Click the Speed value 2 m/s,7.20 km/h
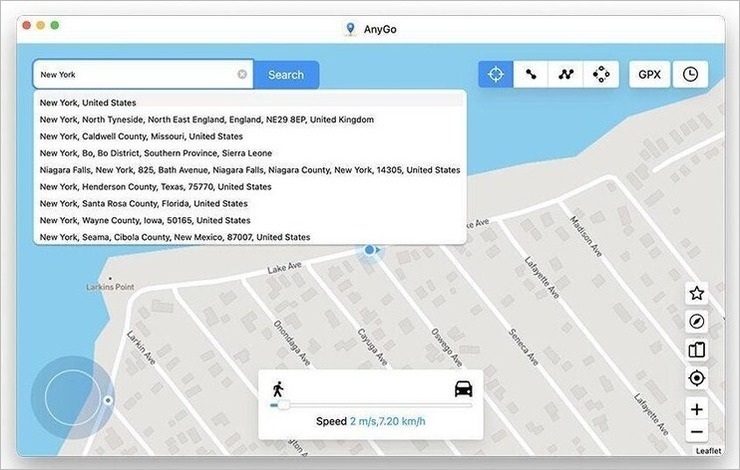The width and height of the screenshot is (740, 470). click(387, 421)
